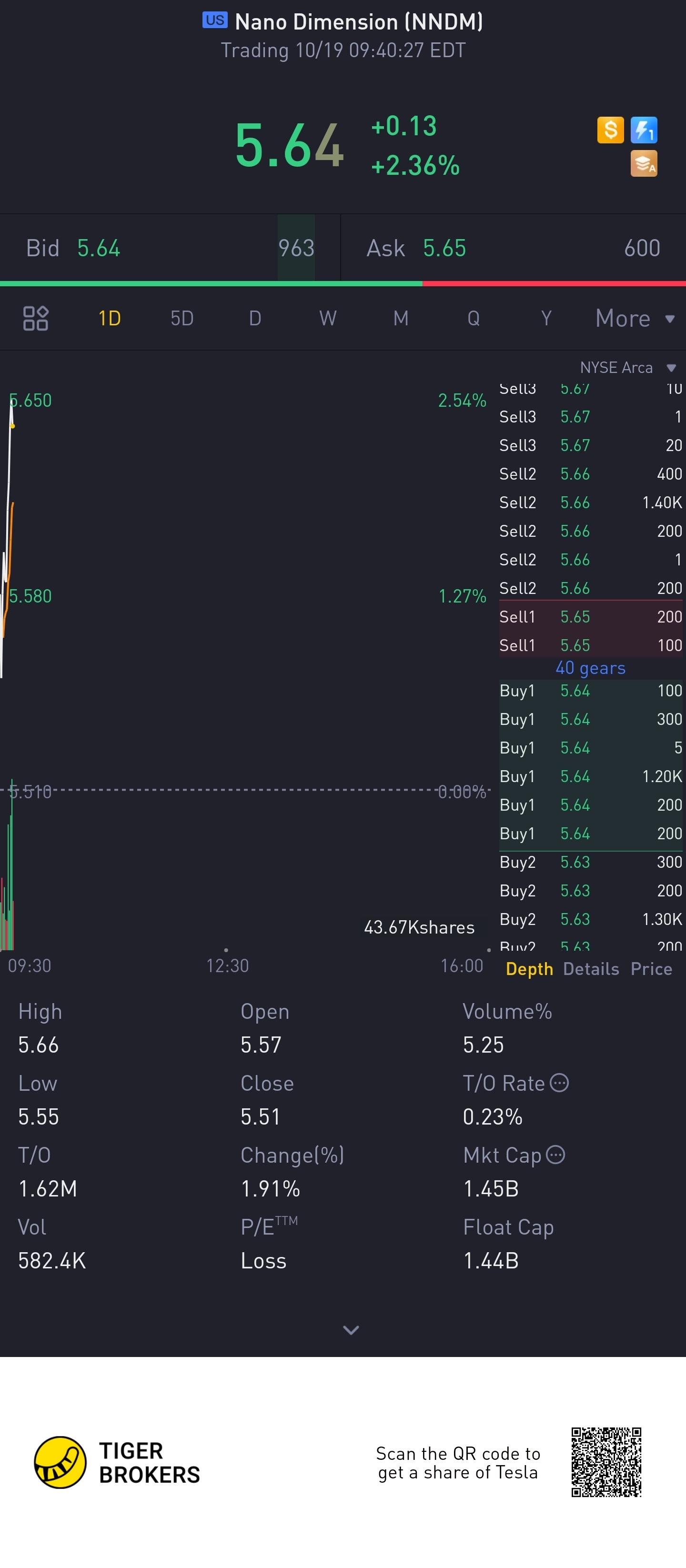Select the 5D chart period
The height and width of the screenshot is (1568, 686).
(x=182, y=318)
